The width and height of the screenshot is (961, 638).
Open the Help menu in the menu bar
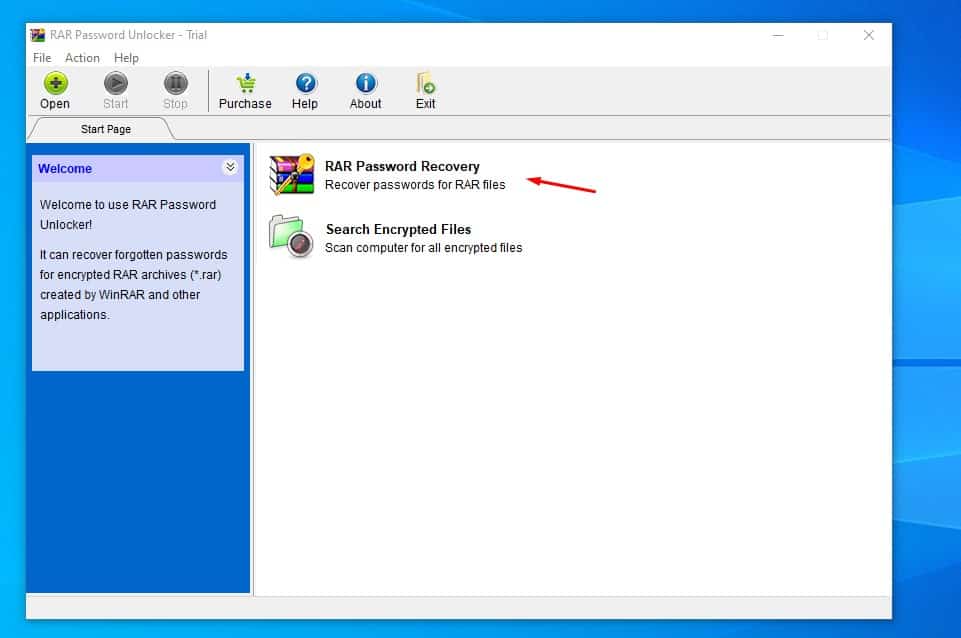[x=126, y=58]
